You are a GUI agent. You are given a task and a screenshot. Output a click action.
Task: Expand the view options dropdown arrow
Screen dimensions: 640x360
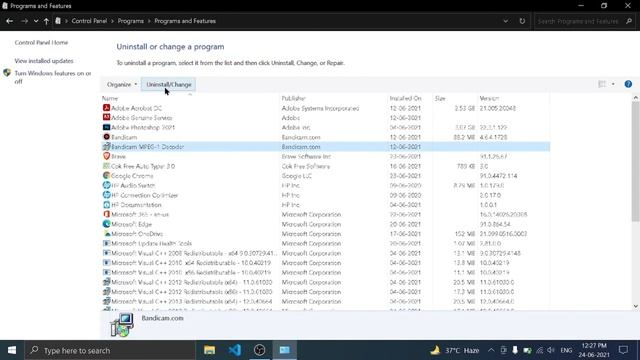click(613, 84)
